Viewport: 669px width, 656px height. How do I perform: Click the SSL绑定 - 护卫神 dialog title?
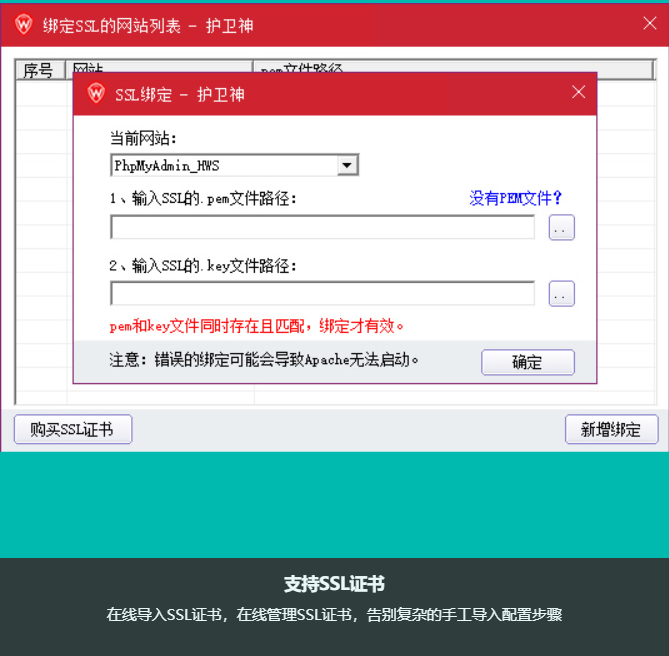180,94
